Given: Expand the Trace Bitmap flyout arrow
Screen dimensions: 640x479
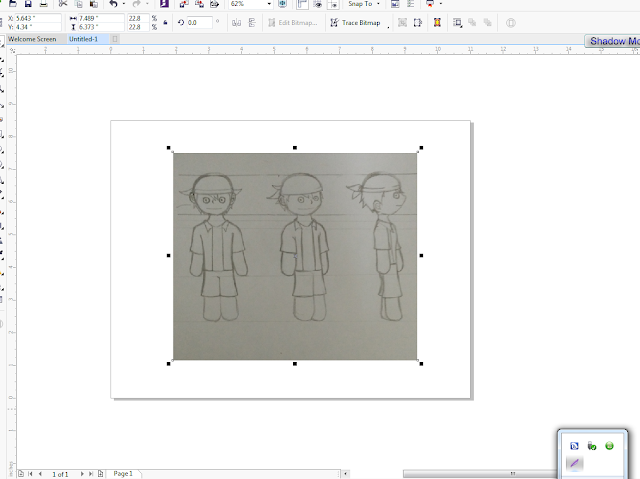Looking at the screenshot, I should (388, 27).
